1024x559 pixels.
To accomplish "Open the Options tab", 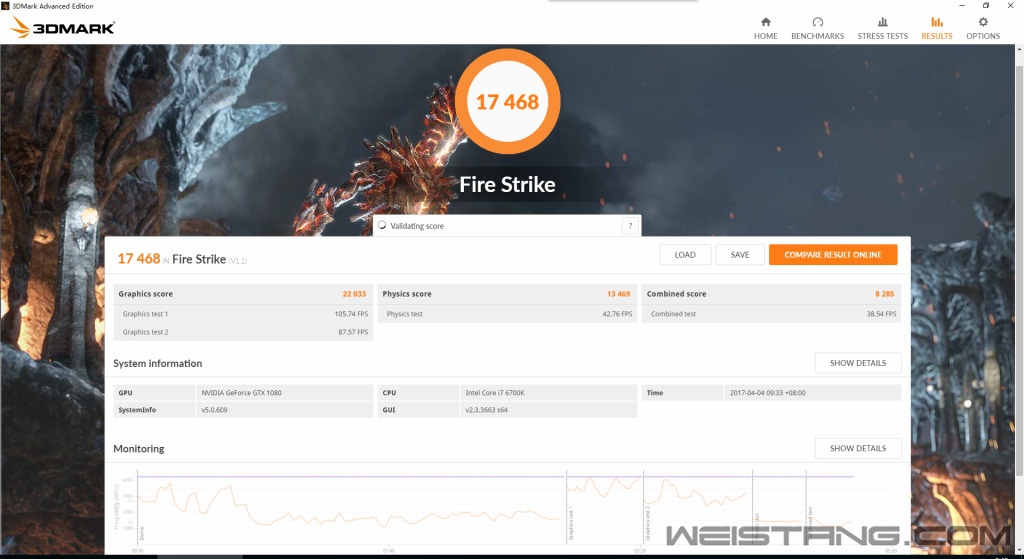I will click(x=983, y=29).
